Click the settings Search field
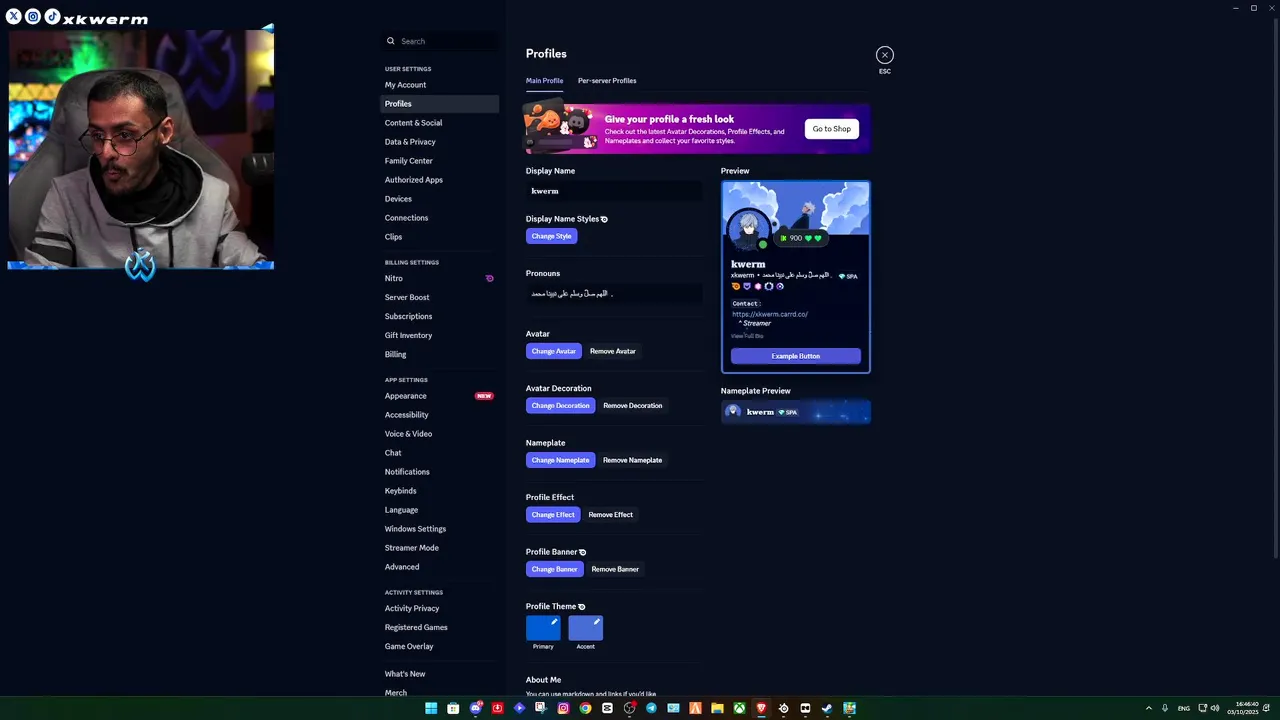Screen dimensions: 1280x720 click(x=440, y=41)
